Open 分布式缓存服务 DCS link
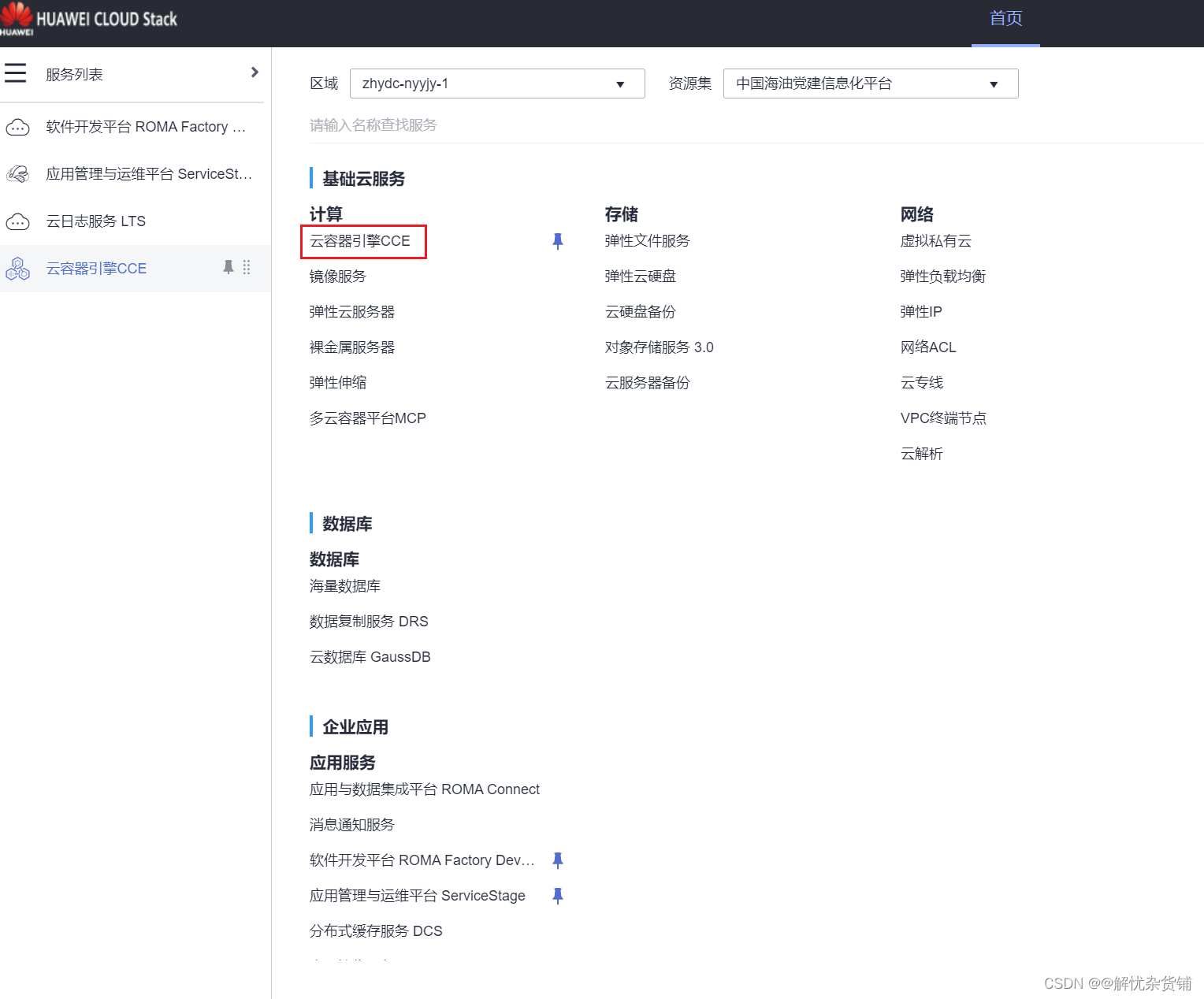The width and height of the screenshot is (1204, 999). [x=376, y=931]
